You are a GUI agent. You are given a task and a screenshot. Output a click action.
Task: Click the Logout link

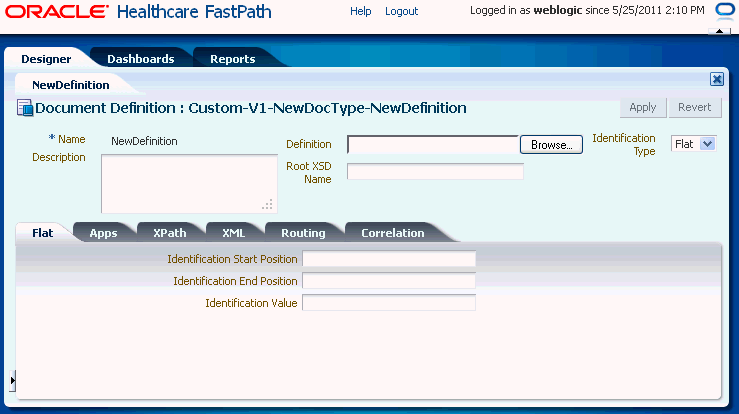coord(401,11)
